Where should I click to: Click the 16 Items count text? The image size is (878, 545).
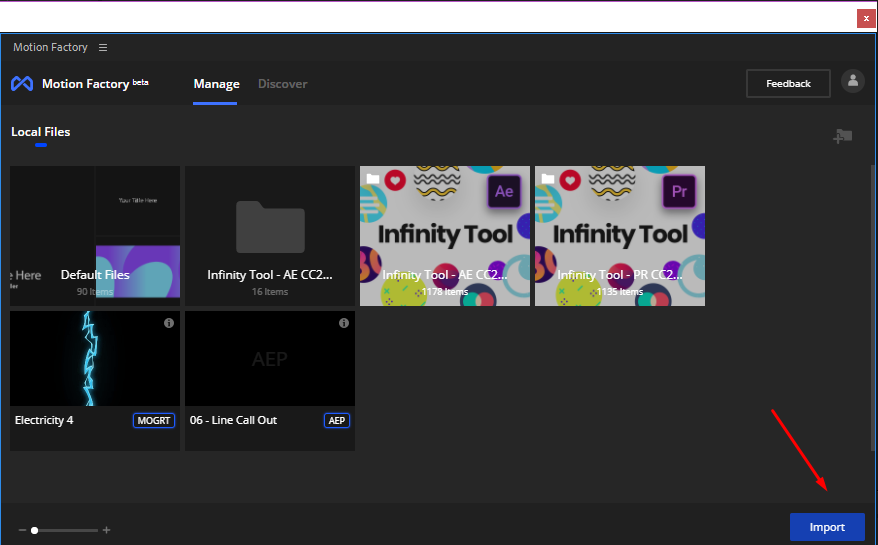point(270,292)
